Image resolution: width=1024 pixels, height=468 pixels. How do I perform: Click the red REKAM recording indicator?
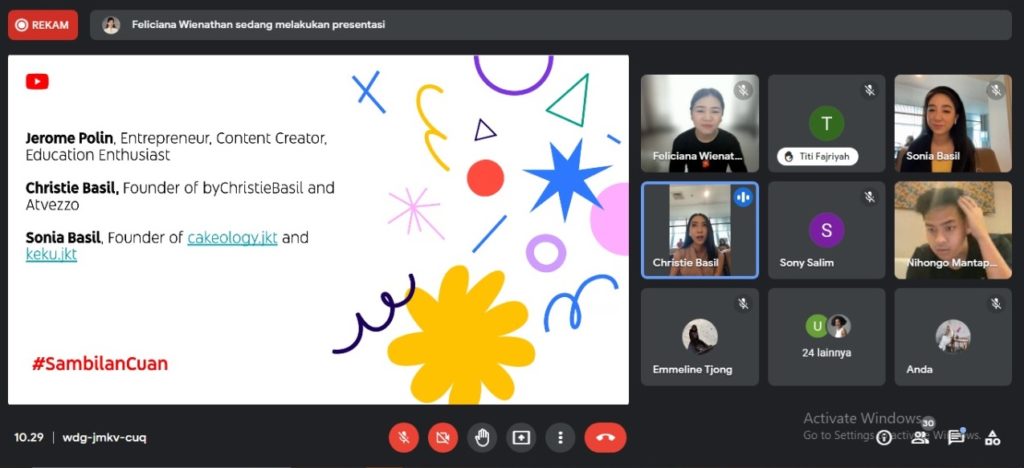tap(43, 25)
